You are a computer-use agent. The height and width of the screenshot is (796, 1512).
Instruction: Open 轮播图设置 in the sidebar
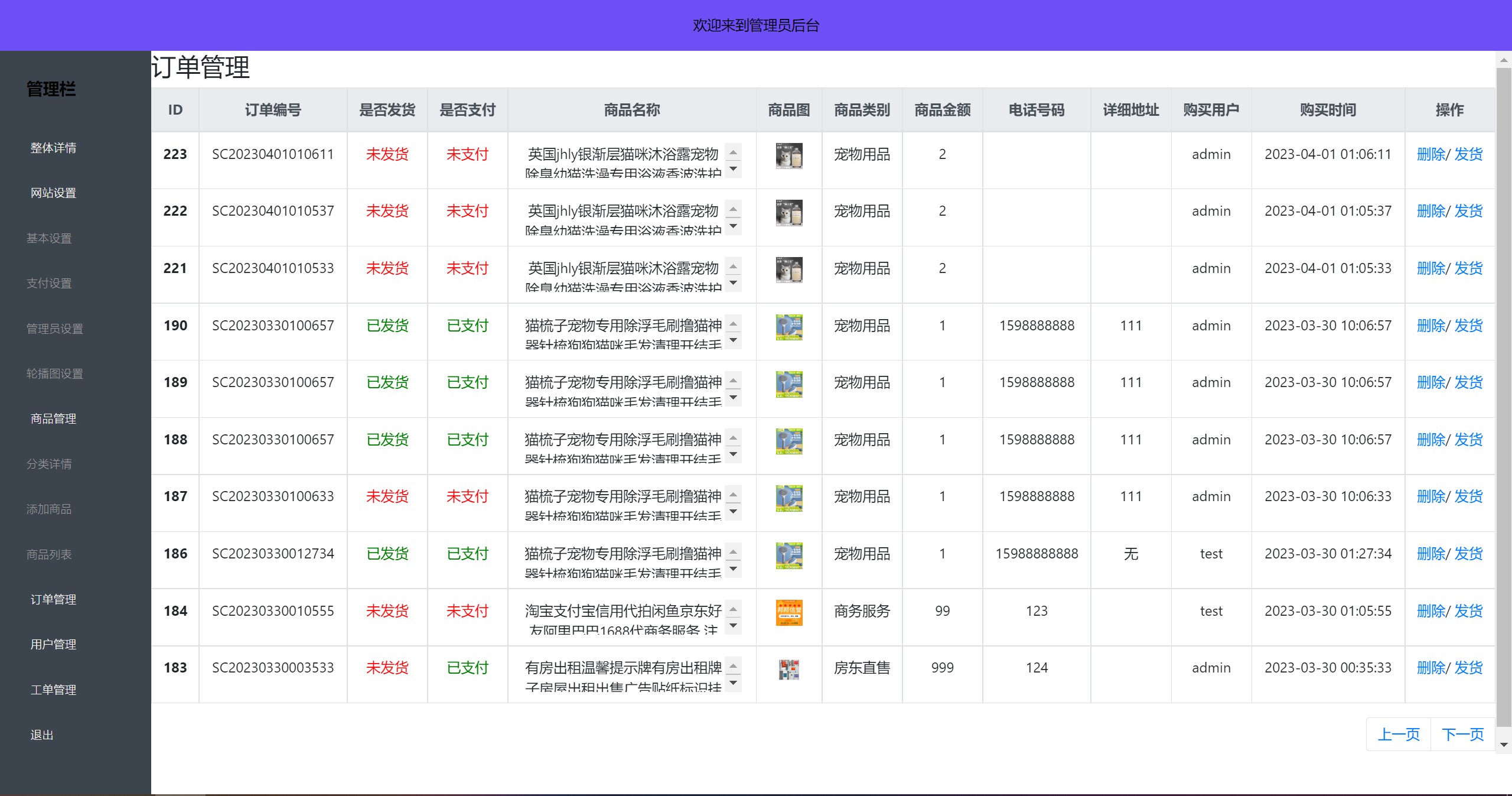click(54, 374)
